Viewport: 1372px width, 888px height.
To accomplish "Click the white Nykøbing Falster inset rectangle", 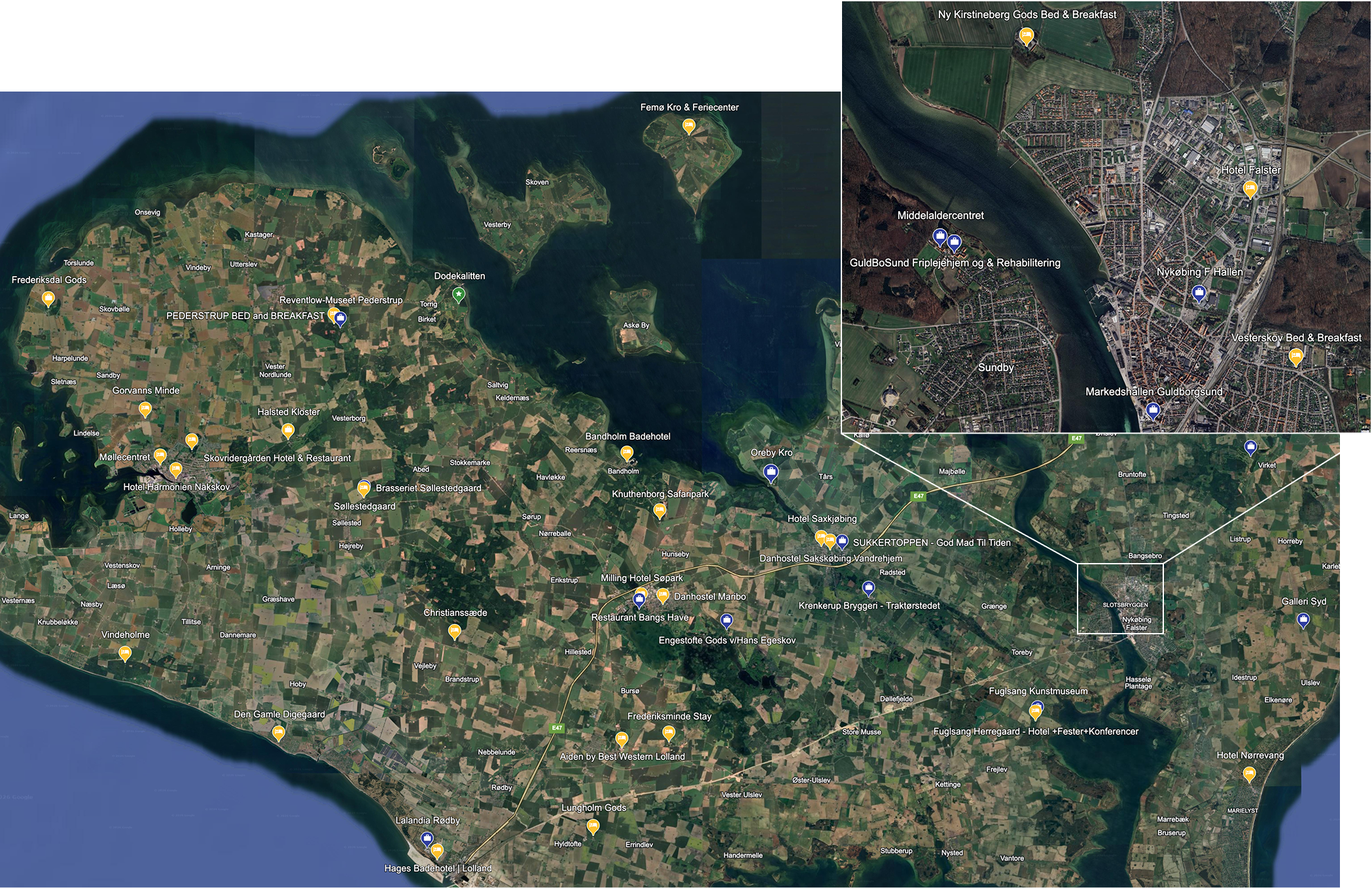I will [1120, 598].
